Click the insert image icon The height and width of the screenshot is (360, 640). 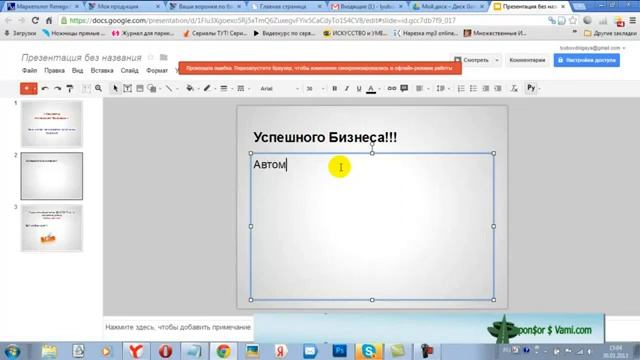point(140,88)
